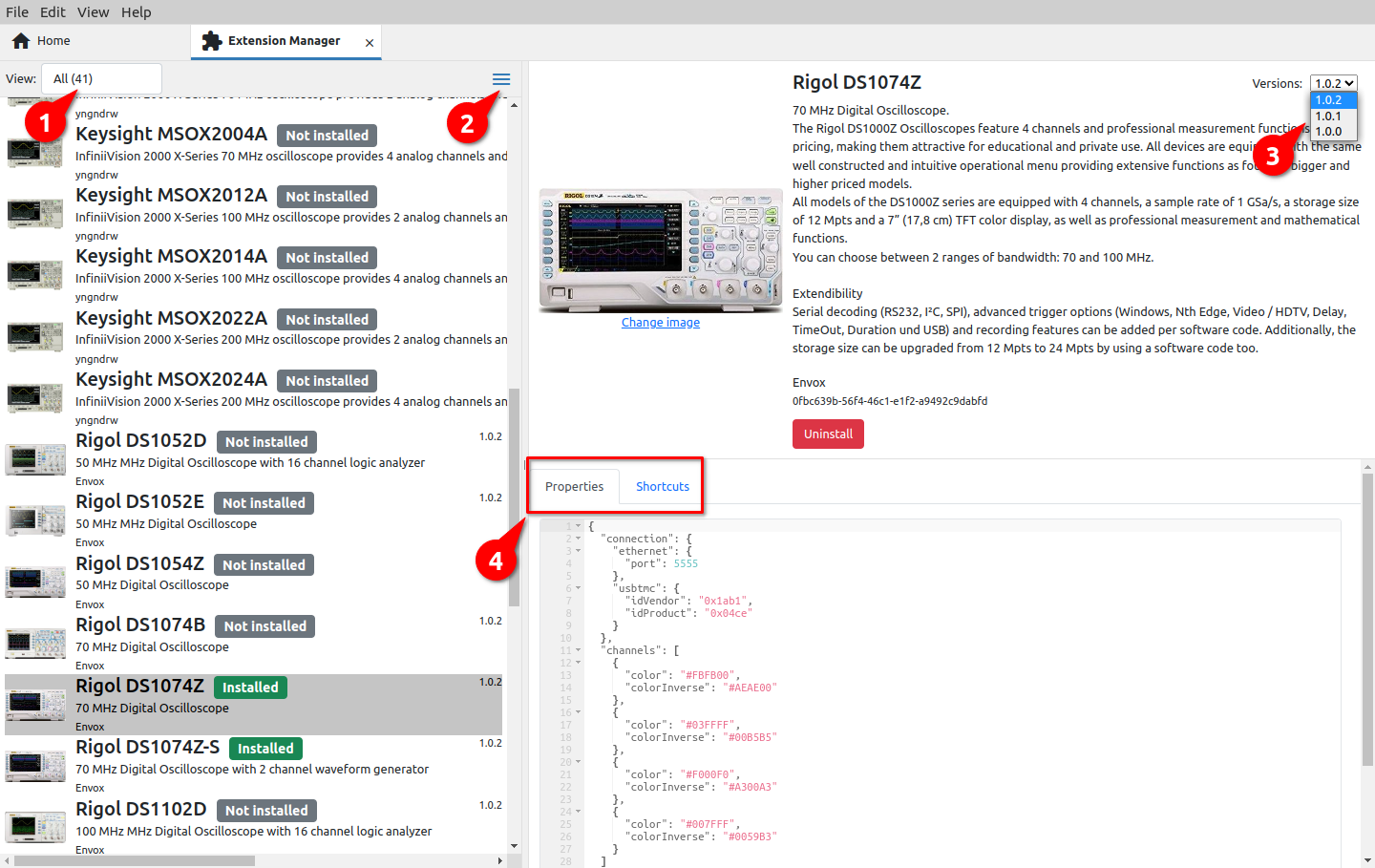
Task: Click the Rigol DS1054Z title
Action: [139, 564]
